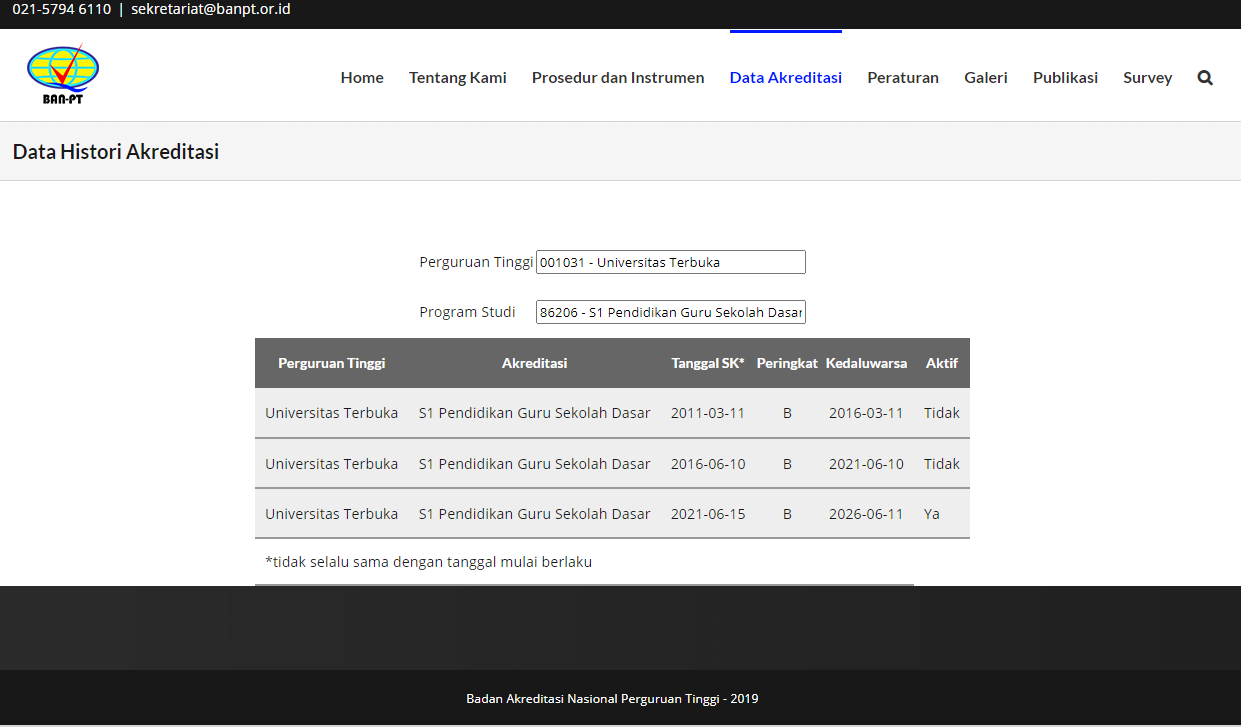Click the Tanggal SK* column header
Screen dimensions: 1241x727
(708, 363)
